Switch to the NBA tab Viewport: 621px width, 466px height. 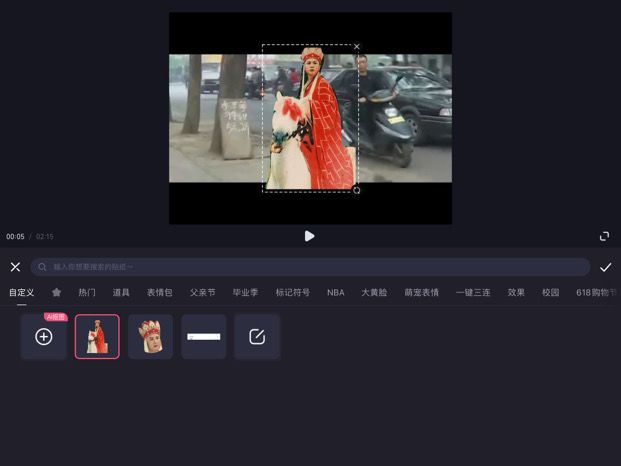point(335,293)
